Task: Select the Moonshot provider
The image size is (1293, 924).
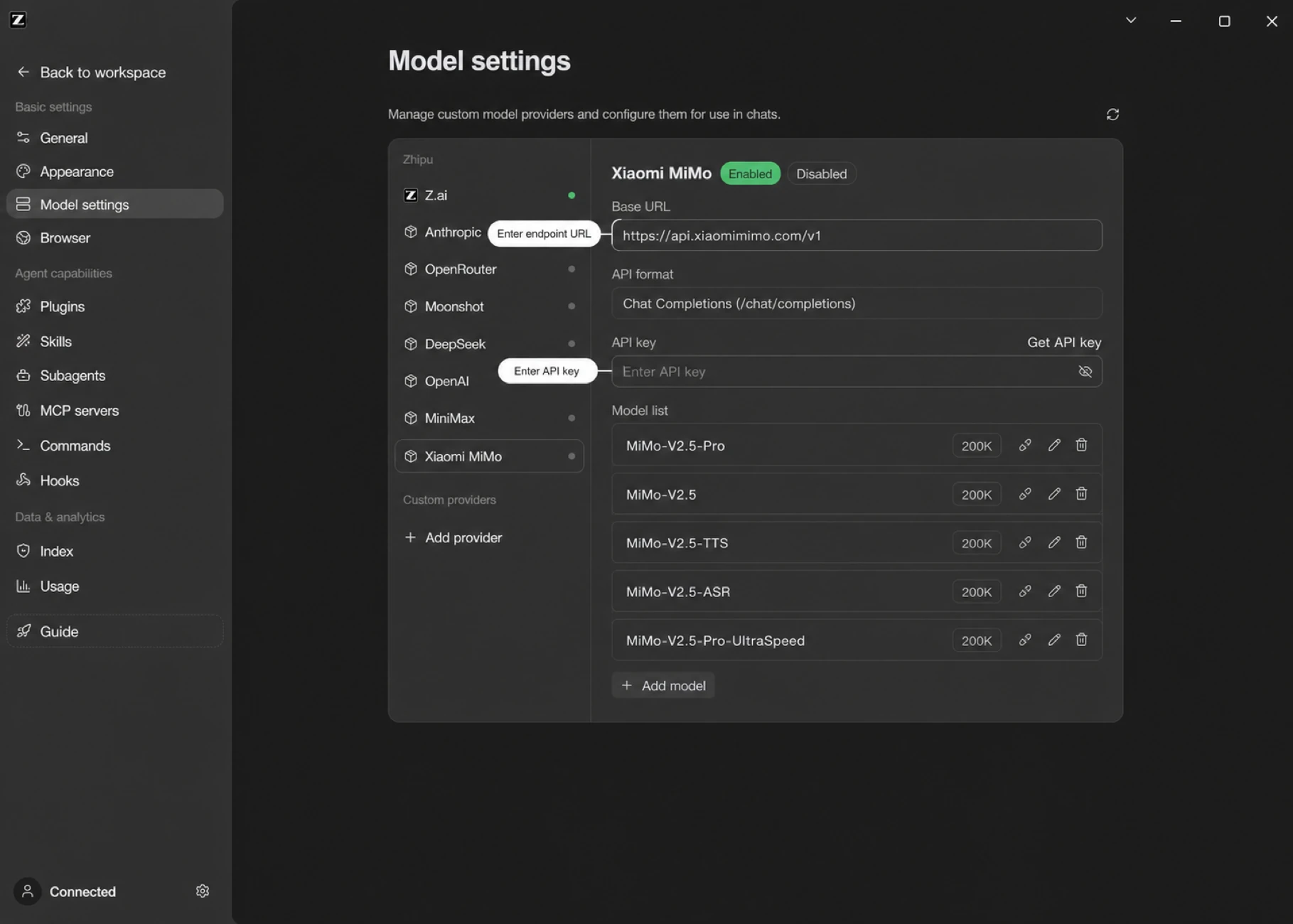Action: coord(489,306)
